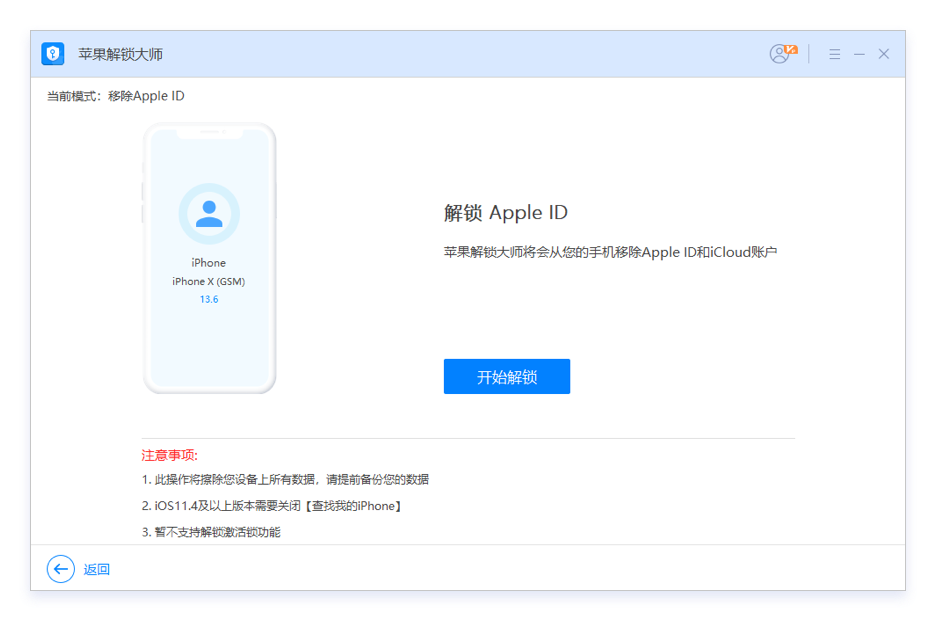Click note 1 about erasing device data
Screen dimensions: 936x621
tap(285, 479)
